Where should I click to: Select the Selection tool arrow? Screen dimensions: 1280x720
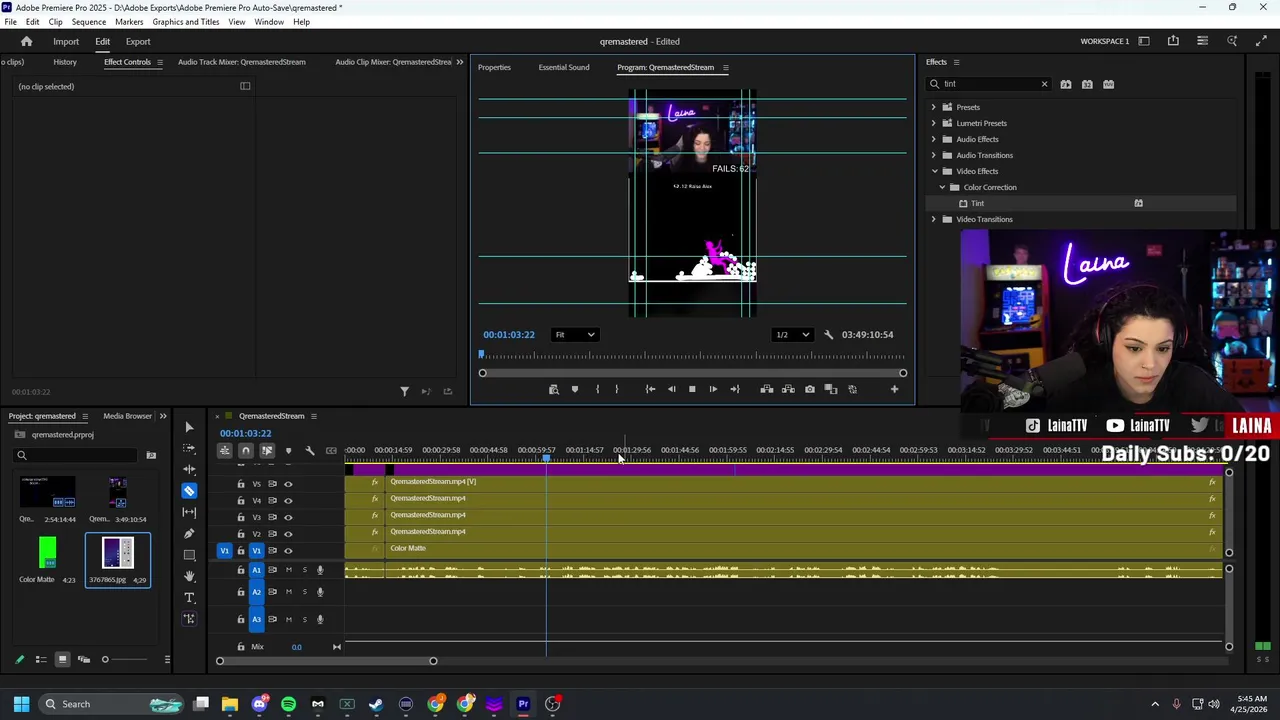point(189,427)
